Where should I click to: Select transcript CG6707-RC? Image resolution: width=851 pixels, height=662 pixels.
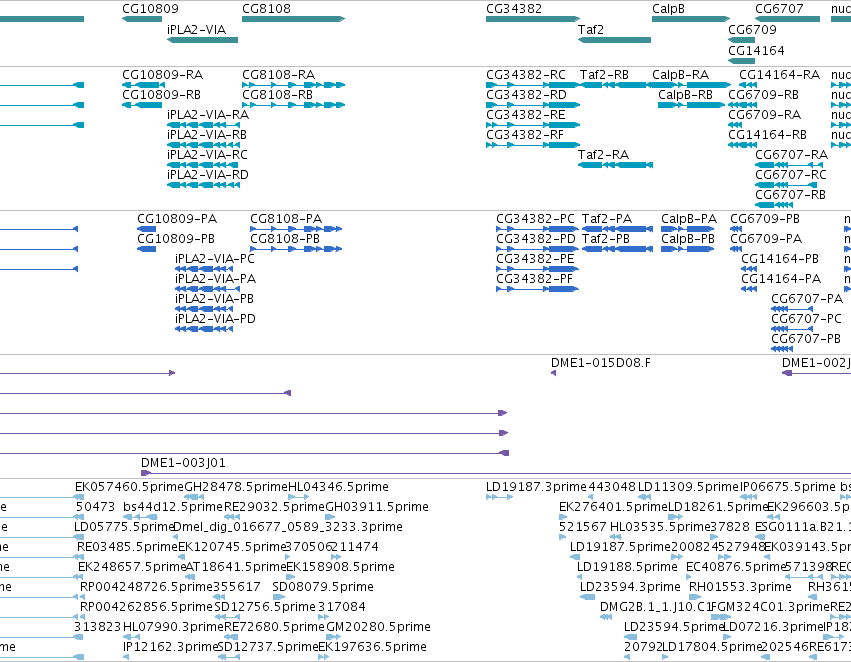pos(785,185)
